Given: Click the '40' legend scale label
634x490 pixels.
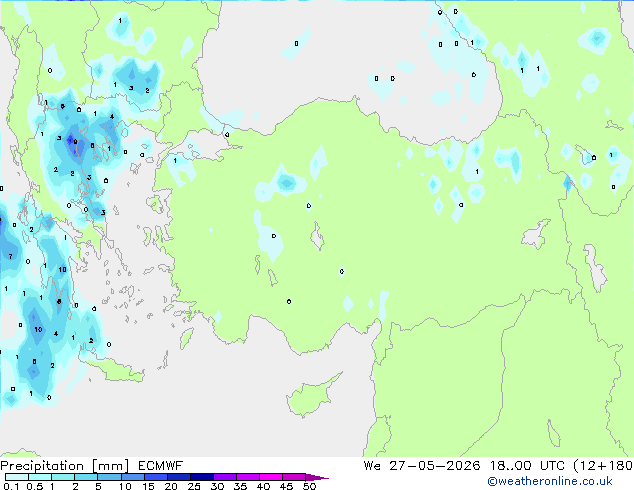Looking at the screenshot, I should coord(263,486).
